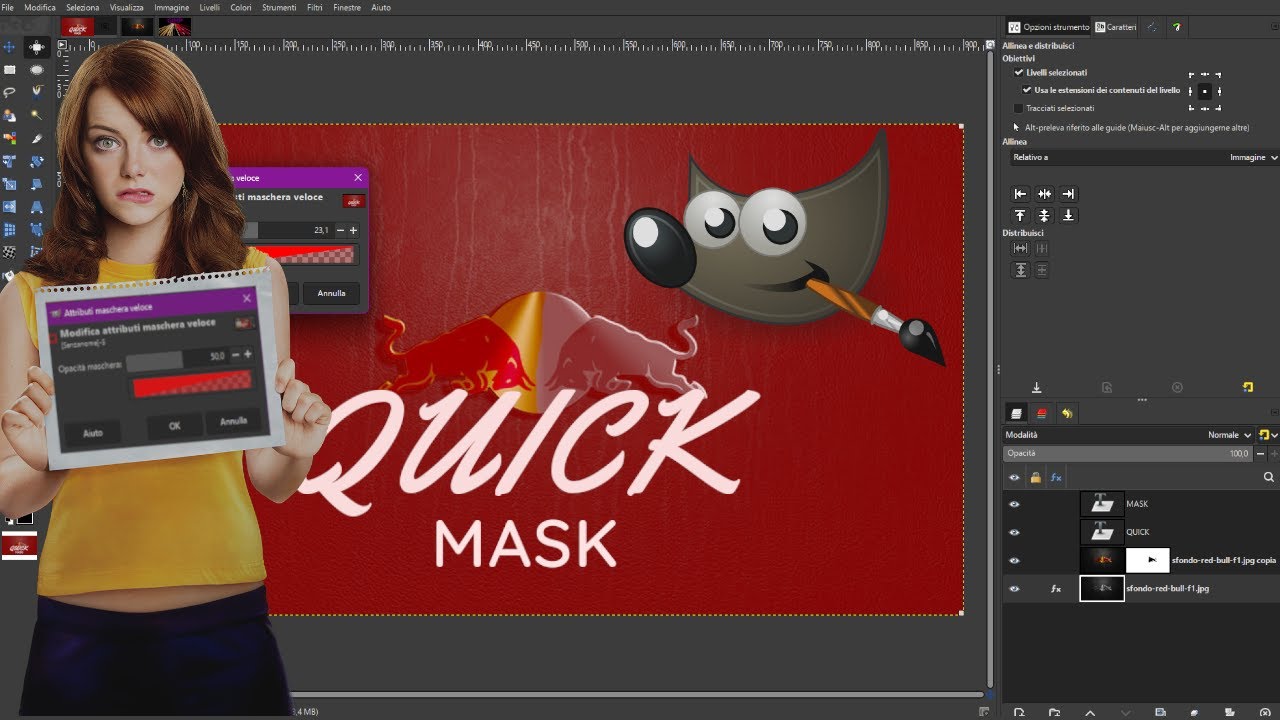
Task: Select road lights image tab thumbnail
Action: pyautogui.click(x=174, y=27)
